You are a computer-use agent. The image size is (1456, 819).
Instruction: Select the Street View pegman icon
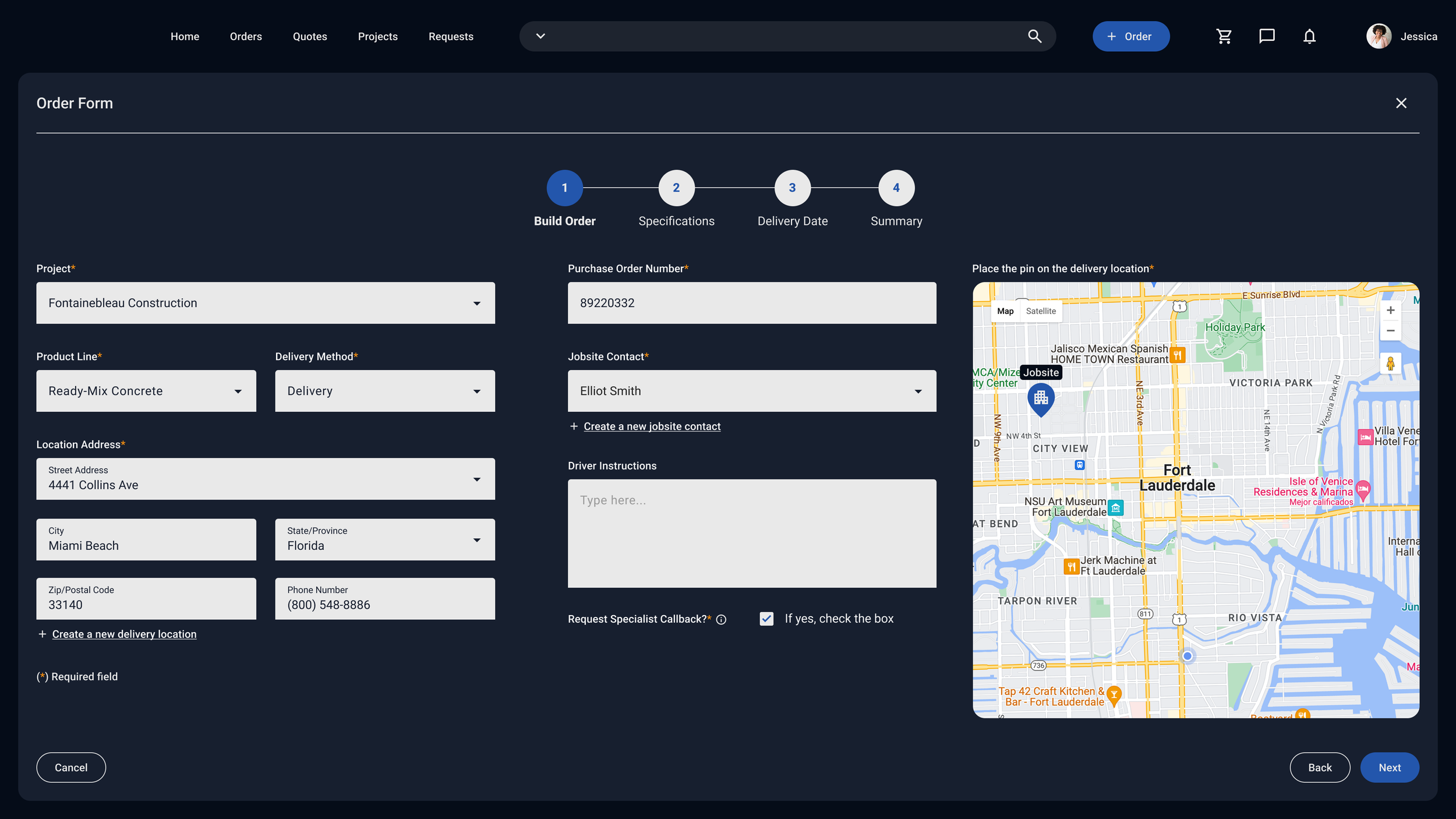(x=1390, y=364)
